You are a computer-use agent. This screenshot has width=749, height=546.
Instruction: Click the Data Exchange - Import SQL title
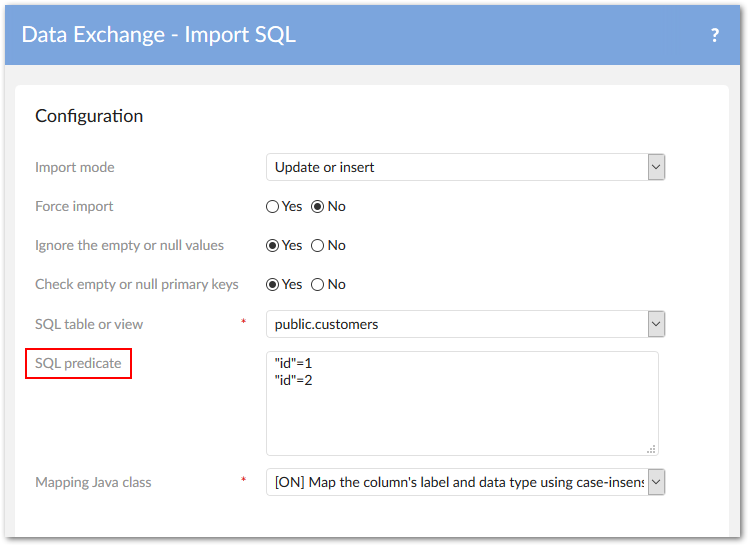[x=158, y=35]
